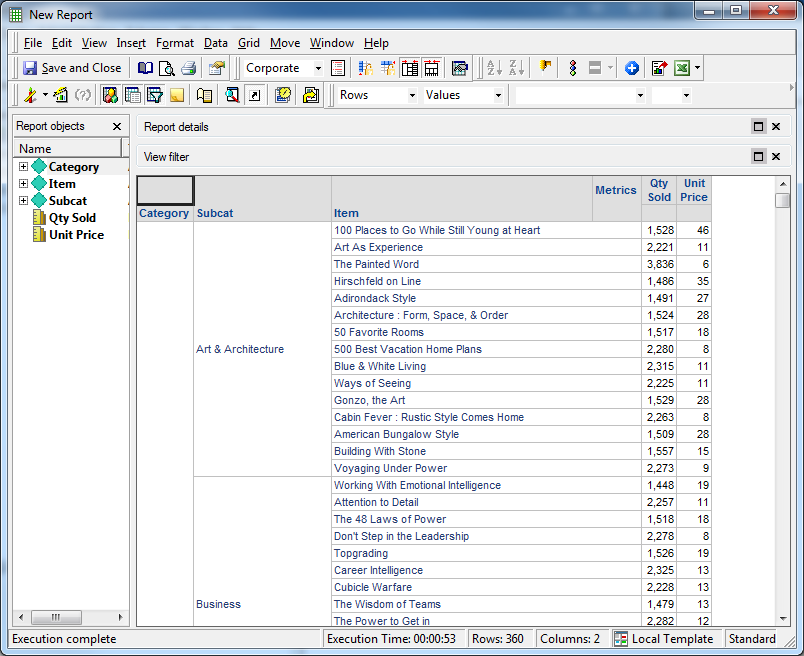Open the Grid menu

[x=249, y=43]
